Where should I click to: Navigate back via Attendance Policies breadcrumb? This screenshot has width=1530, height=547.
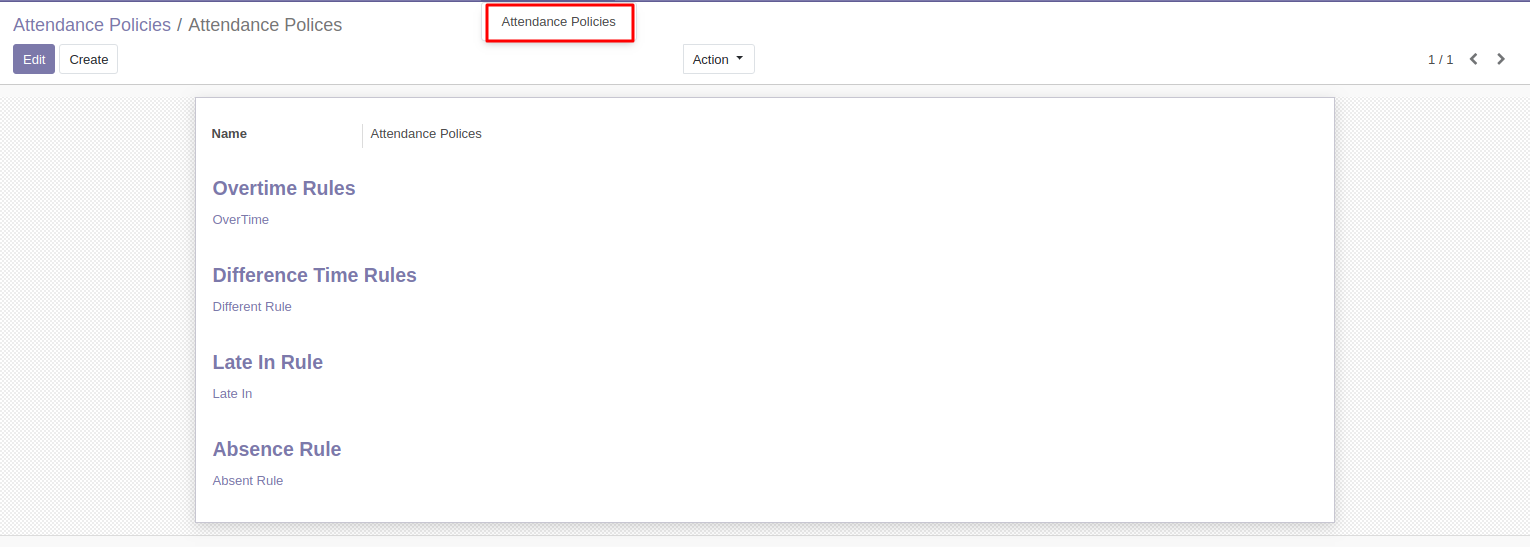(92, 25)
